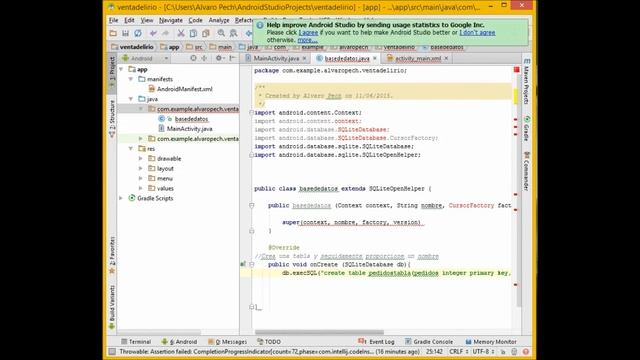Open the Commander side panel
640x360 pixels.
[527, 171]
